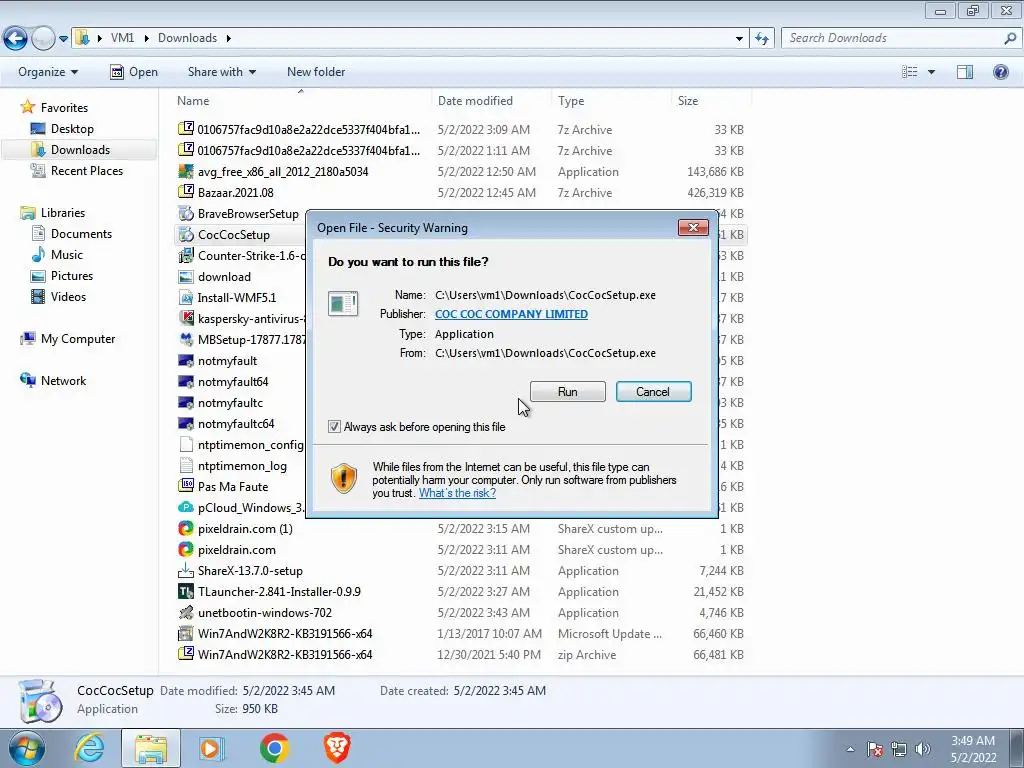This screenshot has width=1024, height=768.
Task: Select Libraries in navigation pane
Action: point(63,213)
